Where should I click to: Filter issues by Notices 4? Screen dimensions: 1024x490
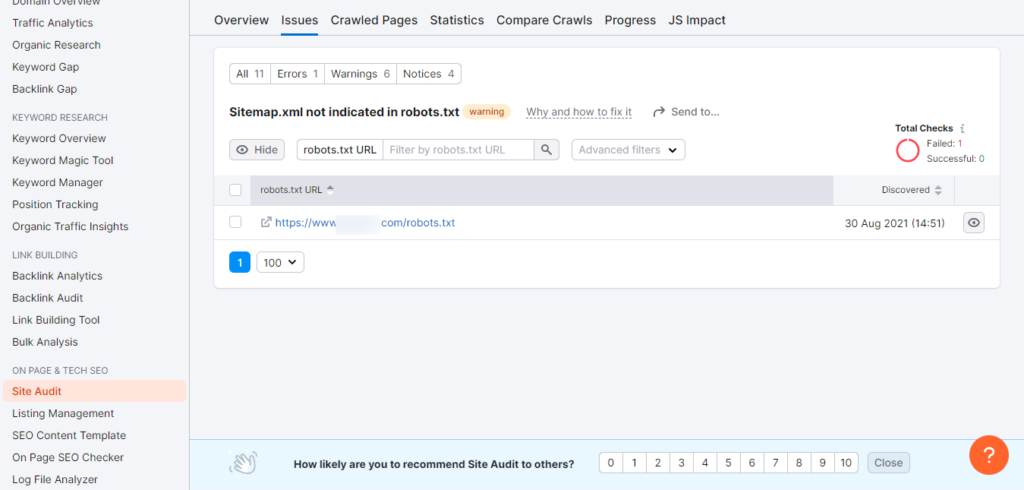[x=428, y=74]
